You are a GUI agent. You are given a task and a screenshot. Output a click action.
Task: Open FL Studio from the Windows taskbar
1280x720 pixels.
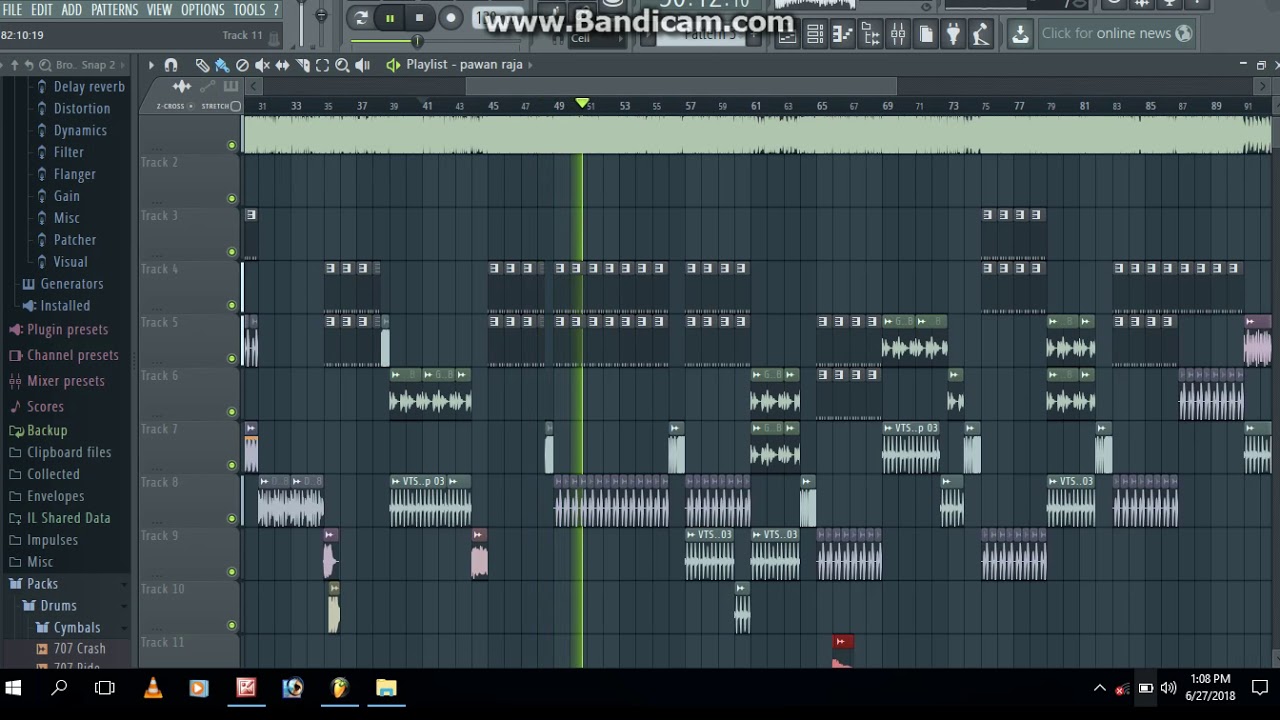(339, 688)
